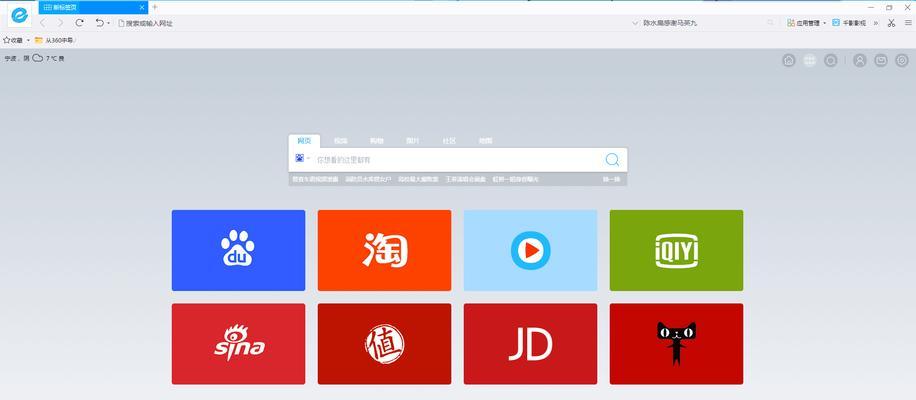This screenshot has height=400, width=916.
Task: Open the 从360导入 bookmarks folder
Action: tap(54, 40)
